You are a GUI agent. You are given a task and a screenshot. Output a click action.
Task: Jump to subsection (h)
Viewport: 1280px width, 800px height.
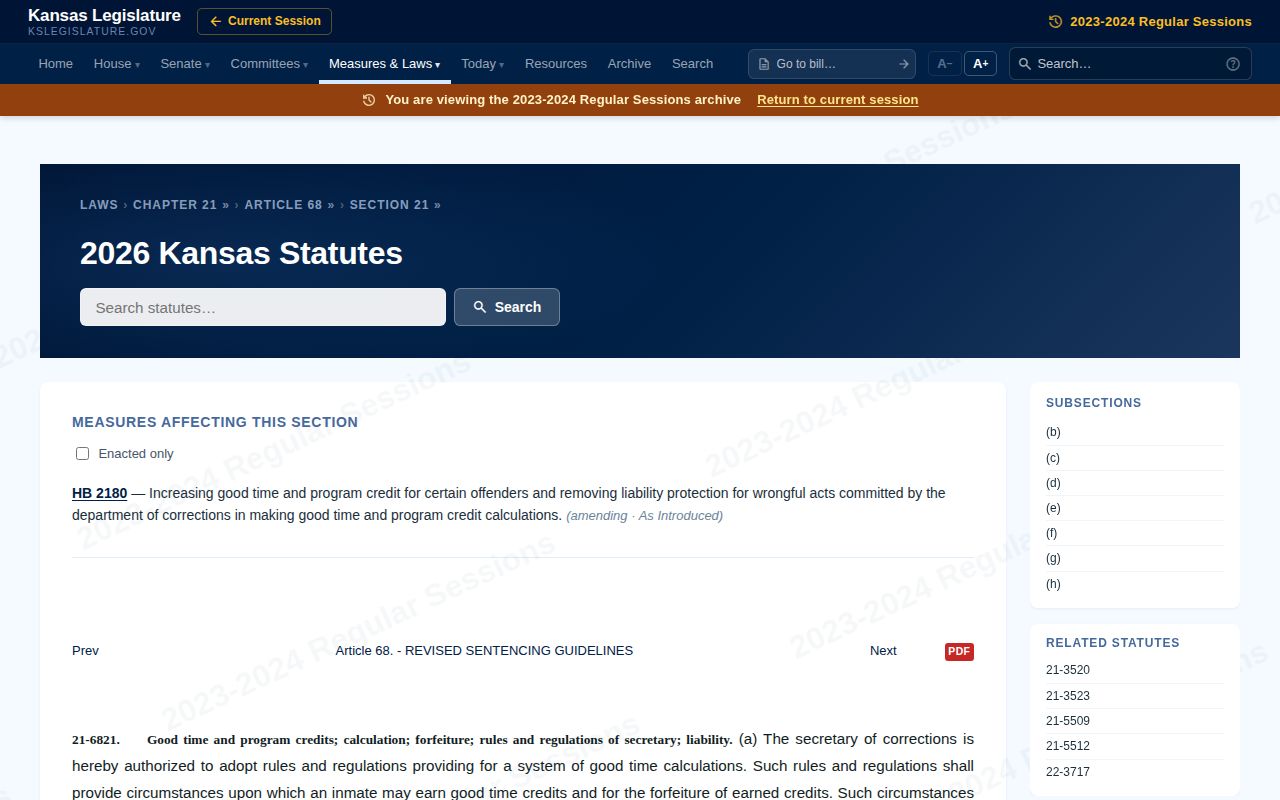(x=1053, y=584)
